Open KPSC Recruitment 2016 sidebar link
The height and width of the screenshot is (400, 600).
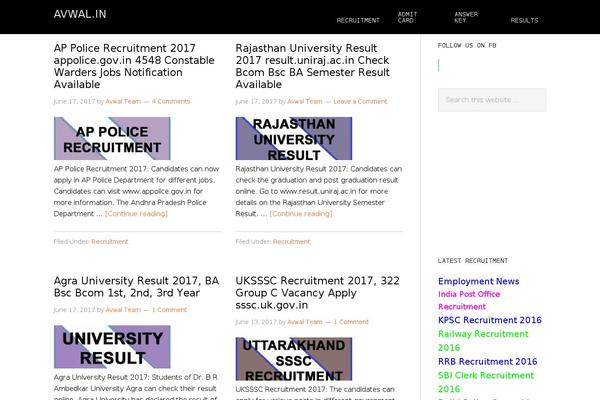pos(490,320)
